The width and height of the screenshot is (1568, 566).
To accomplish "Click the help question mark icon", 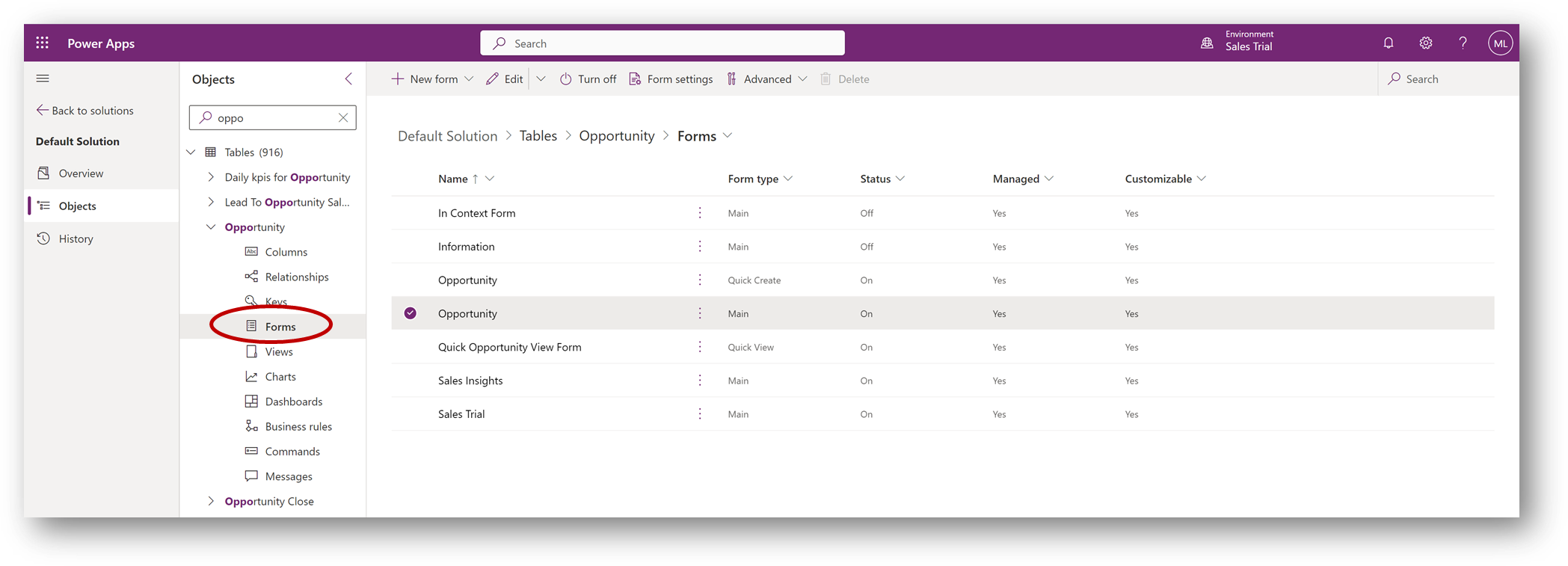I will [x=1463, y=43].
